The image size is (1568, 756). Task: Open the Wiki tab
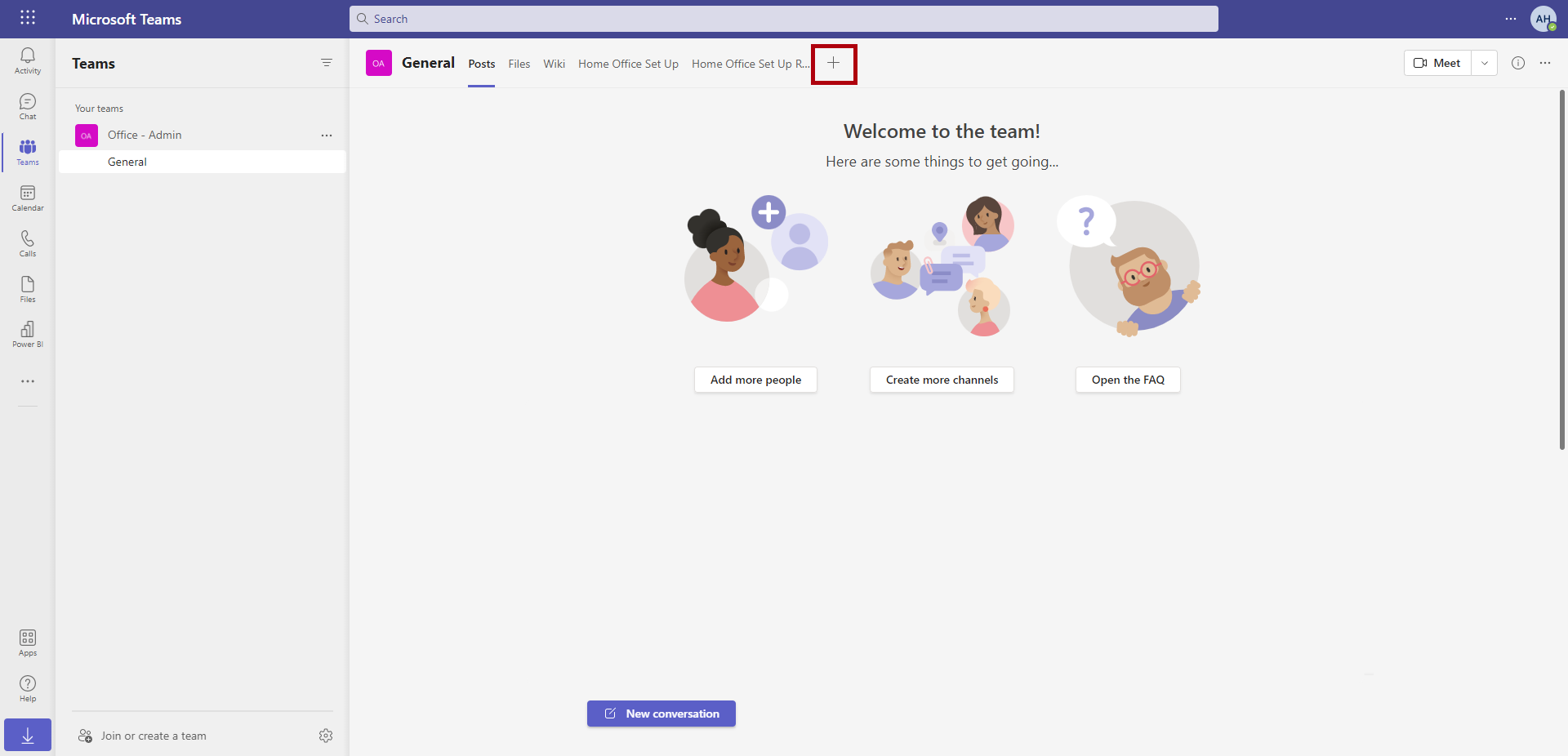[555, 64]
